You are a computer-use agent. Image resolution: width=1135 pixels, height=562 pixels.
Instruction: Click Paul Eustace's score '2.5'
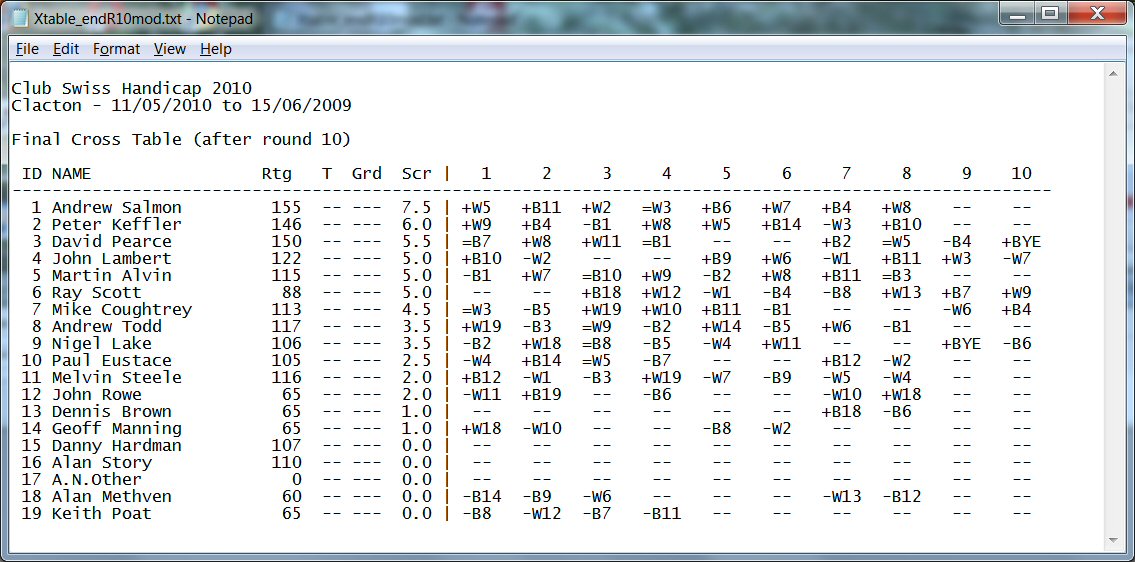click(x=417, y=361)
